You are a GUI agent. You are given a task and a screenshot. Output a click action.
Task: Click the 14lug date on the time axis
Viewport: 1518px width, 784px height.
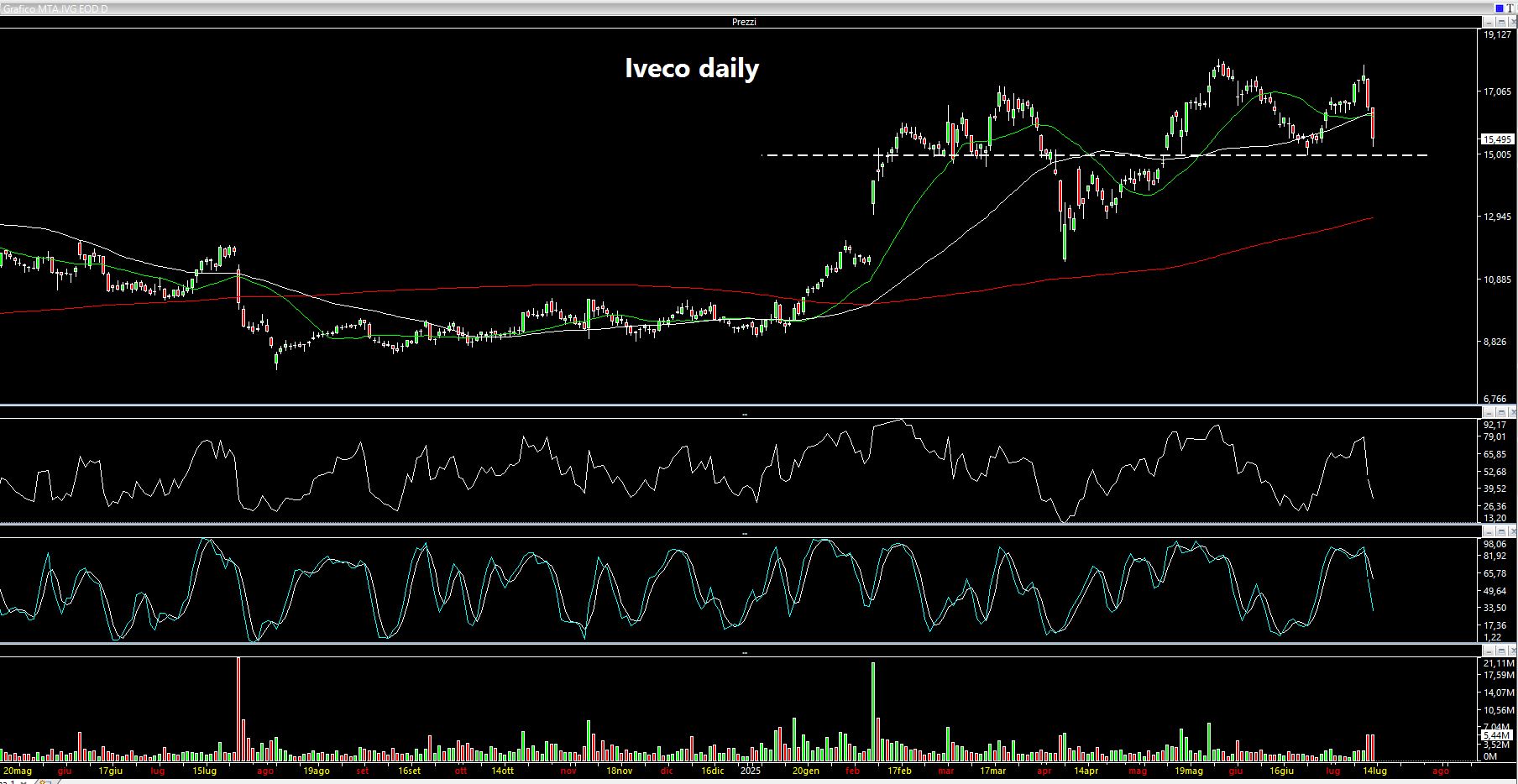(x=1374, y=771)
